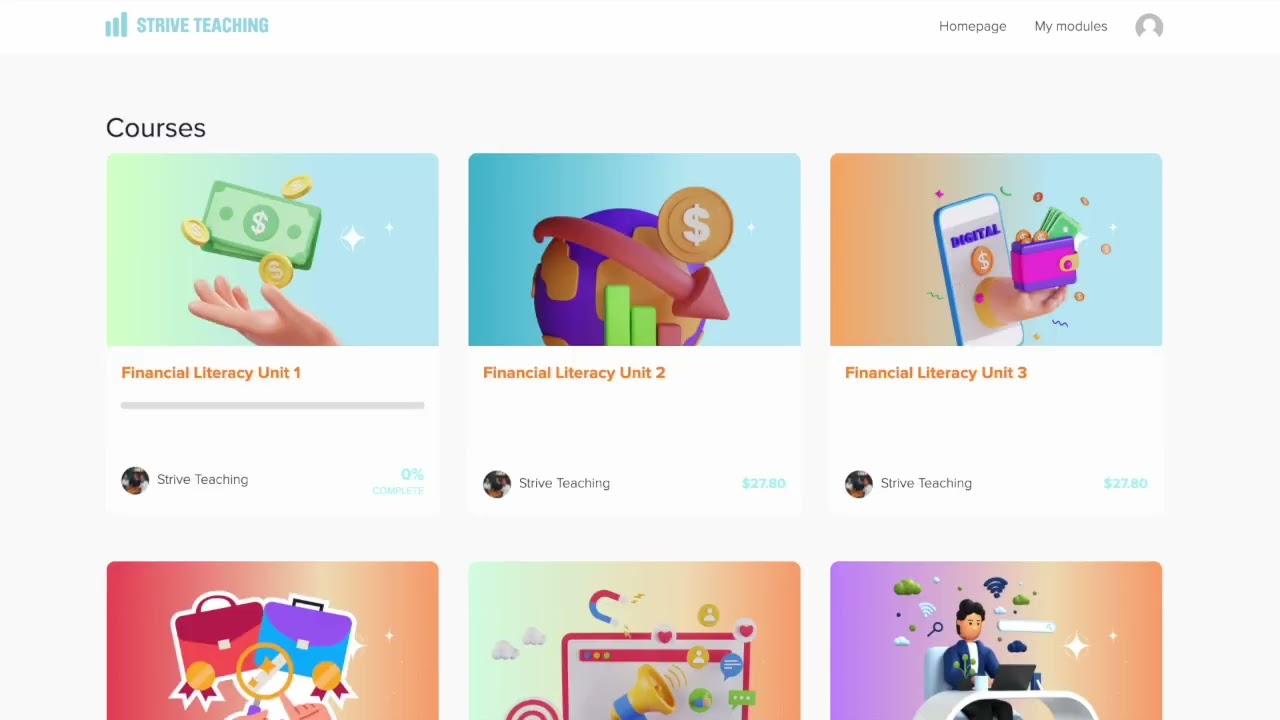
Task: Open the man at laptop course thumbnail
Action: pyautogui.click(x=996, y=641)
